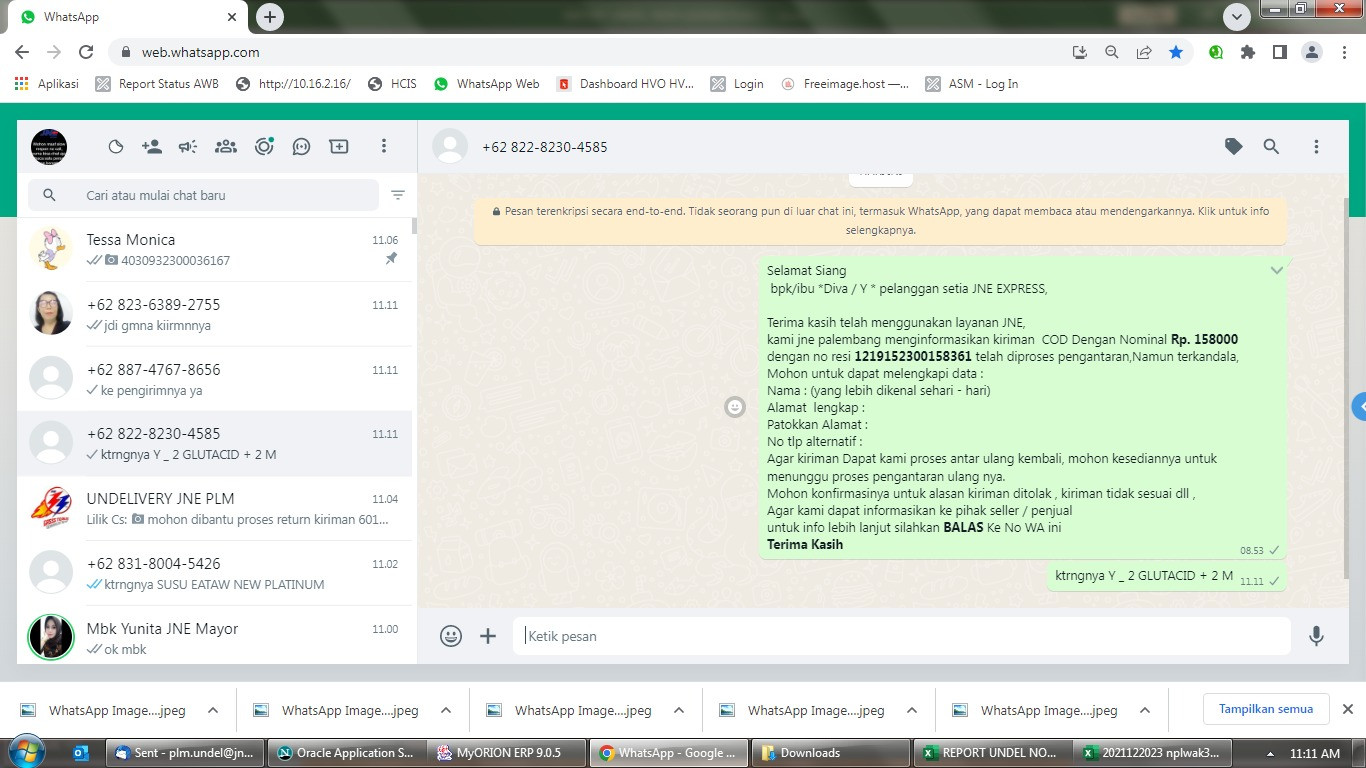
Task: Click the chat bubble icon in sidebar header
Action: coord(301,147)
